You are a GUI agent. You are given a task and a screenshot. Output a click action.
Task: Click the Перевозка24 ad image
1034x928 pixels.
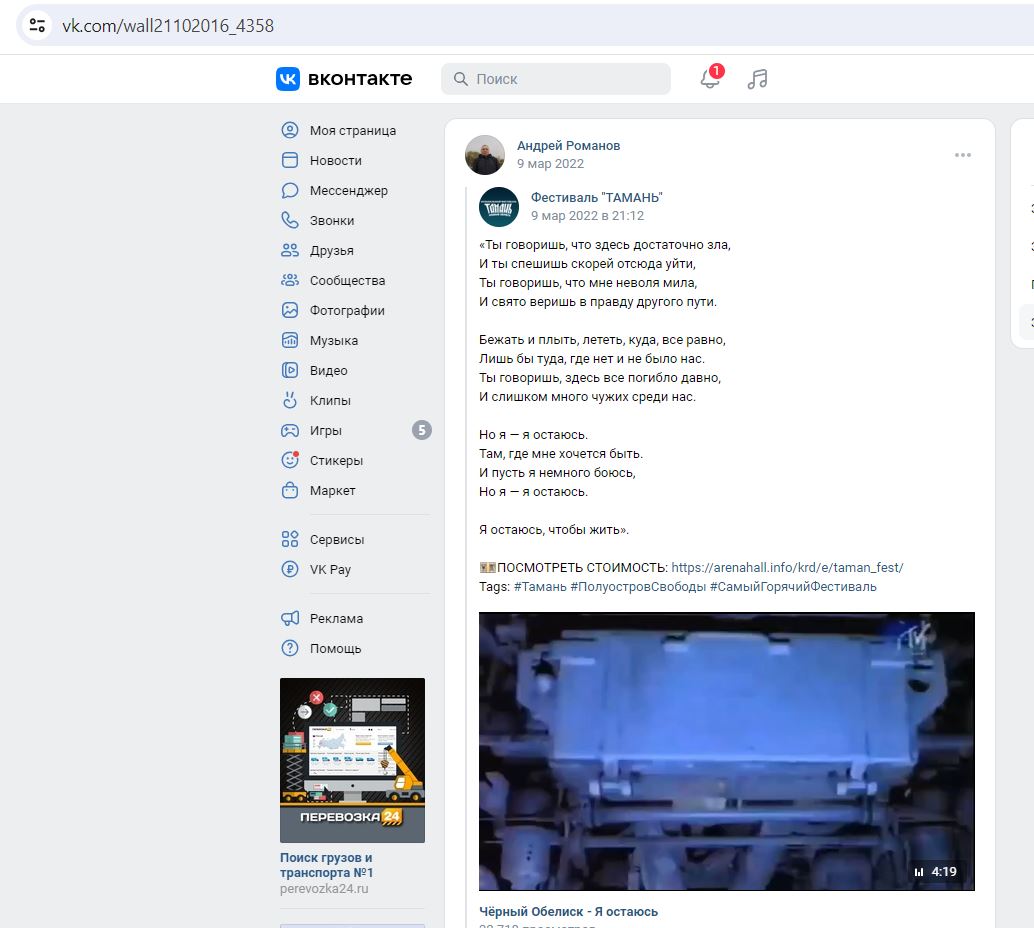[x=352, y=760]
